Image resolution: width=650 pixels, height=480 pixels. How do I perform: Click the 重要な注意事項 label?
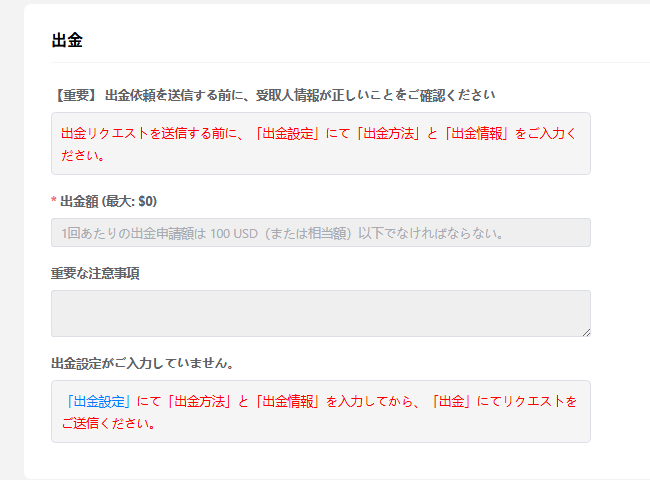coord(95,273)
